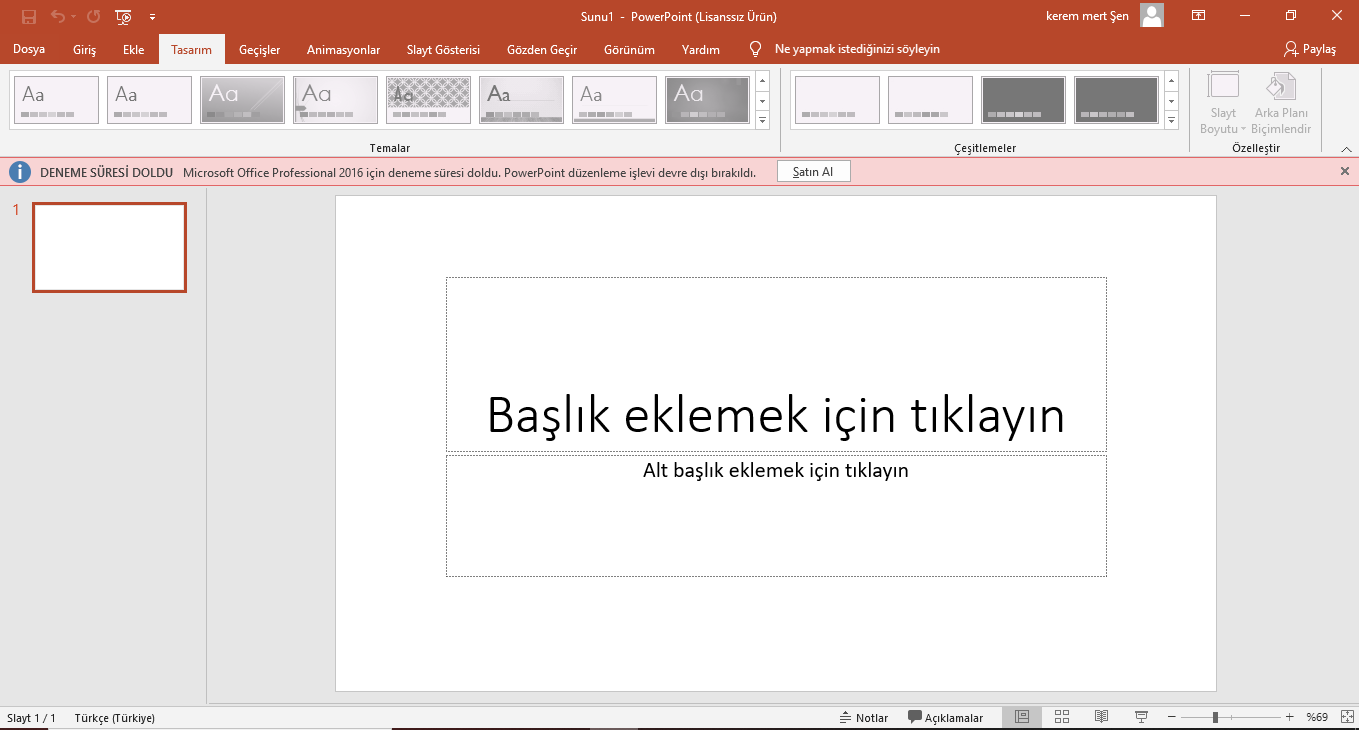
Task: Click the Save icon in title bar
Action: click(28, 17)
